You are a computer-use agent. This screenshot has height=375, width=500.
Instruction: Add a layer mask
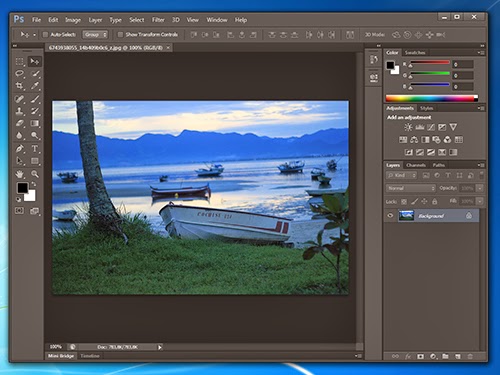[421, 356]
